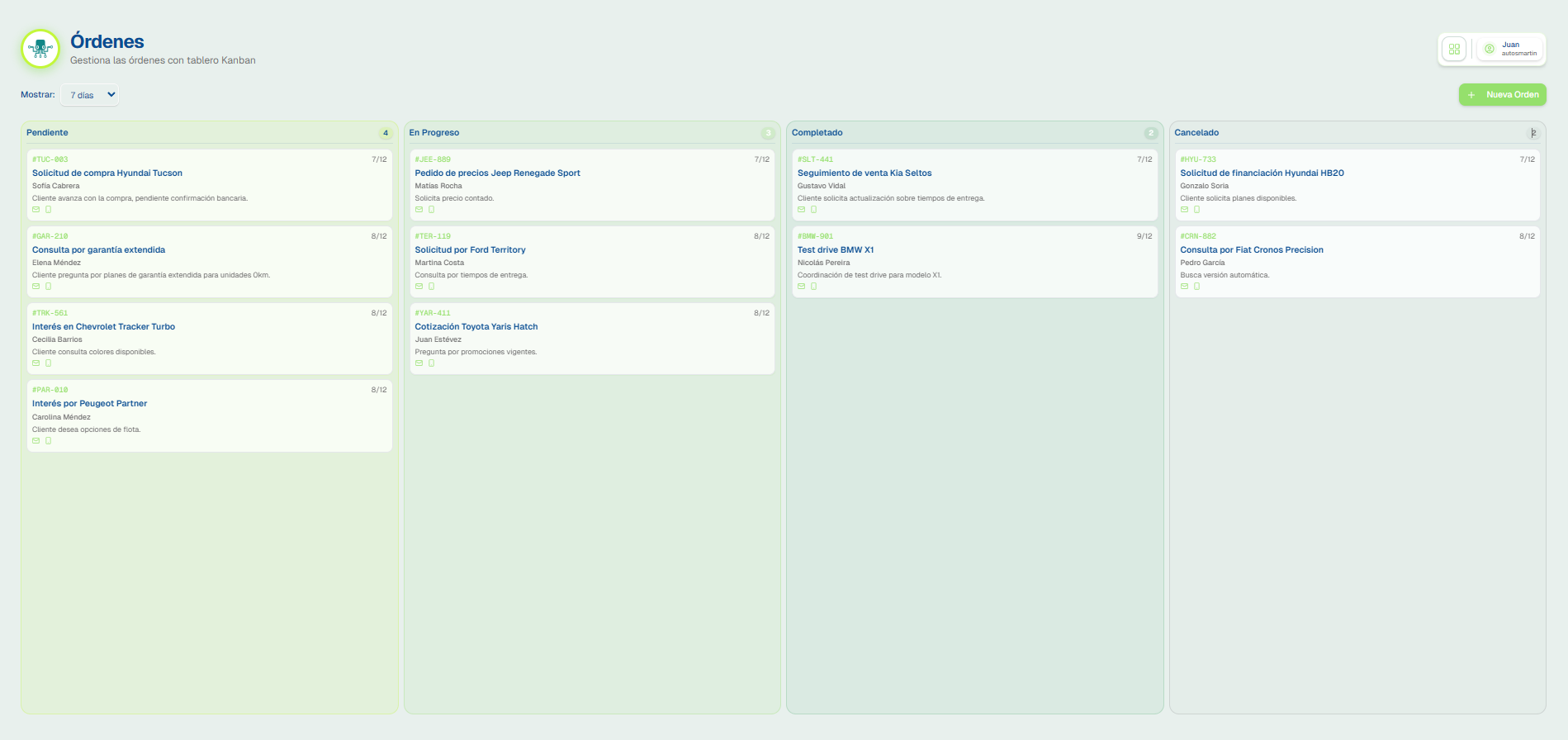Click email icon on Test drive BMW X1 card

coord(802,287)
